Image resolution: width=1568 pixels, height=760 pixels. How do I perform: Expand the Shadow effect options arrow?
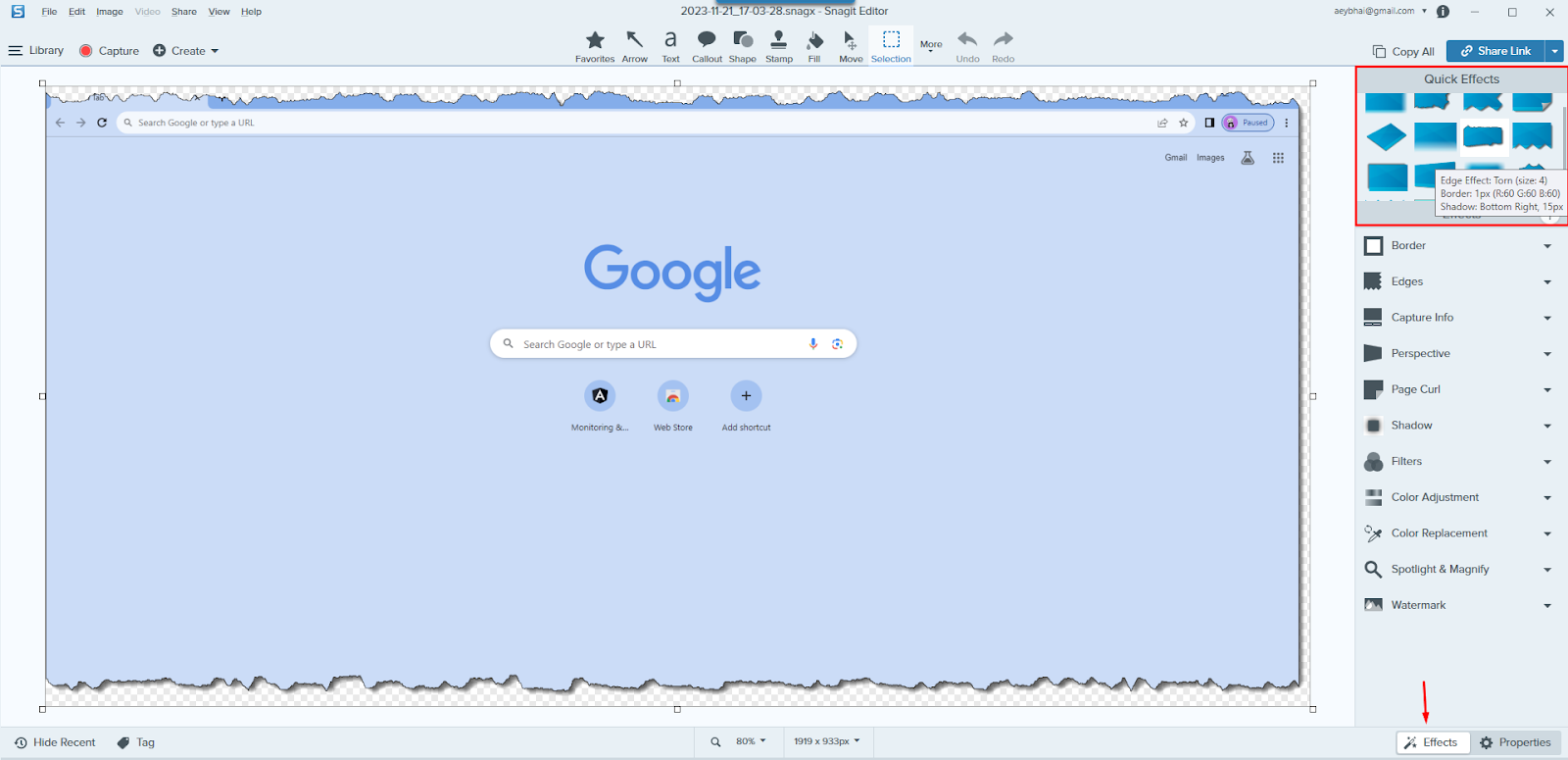pos(1547,426)
